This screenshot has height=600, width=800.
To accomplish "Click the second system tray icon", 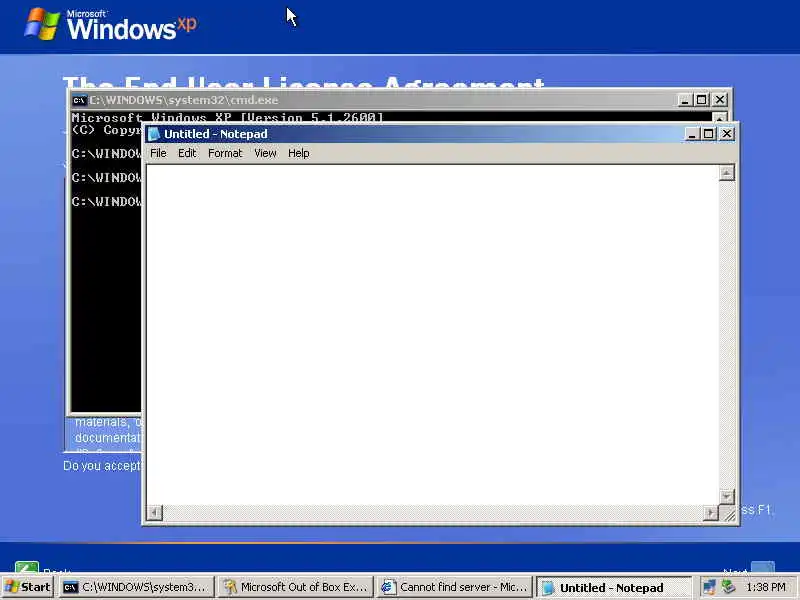I will coord(729,587).
